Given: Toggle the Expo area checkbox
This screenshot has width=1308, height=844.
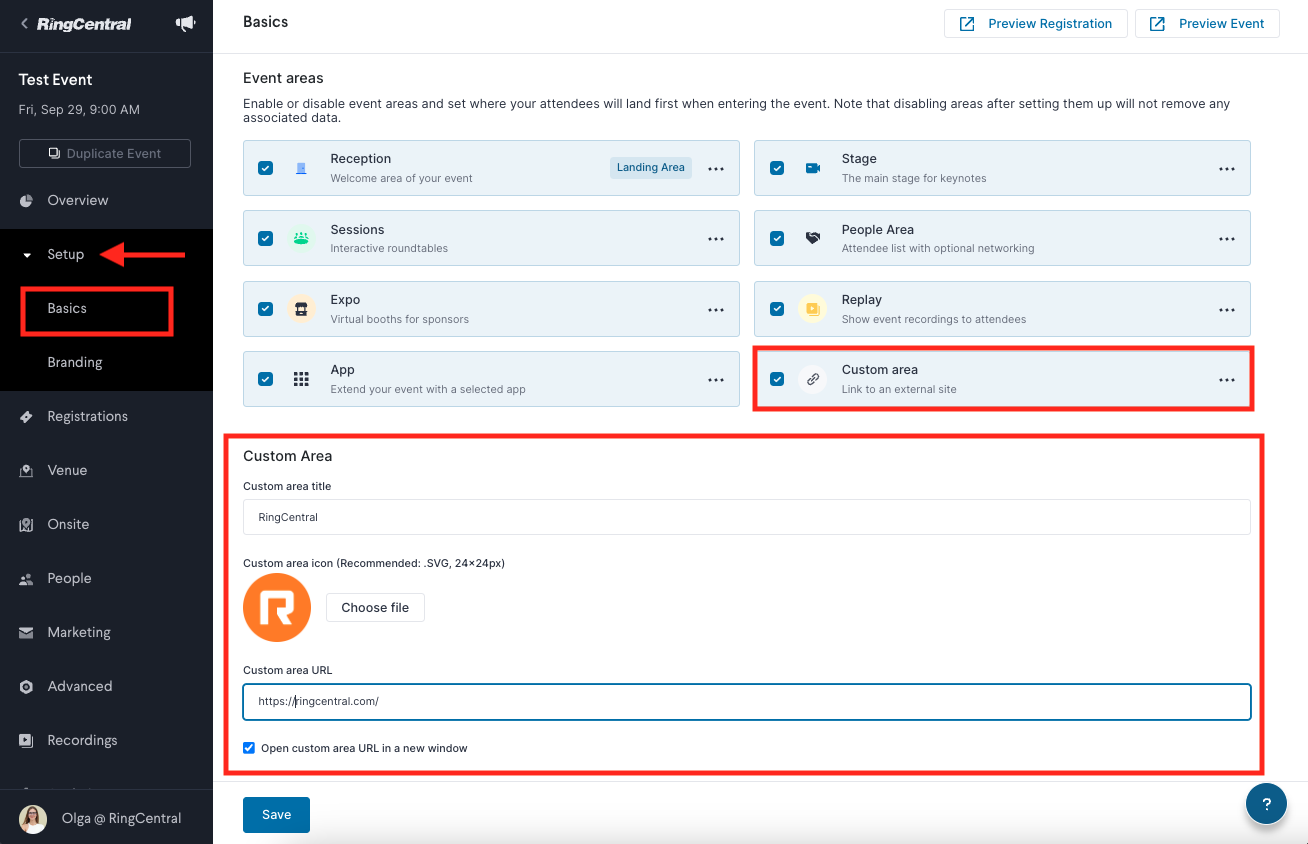Looking at the screenshot, I should click(x=265, y=309).
